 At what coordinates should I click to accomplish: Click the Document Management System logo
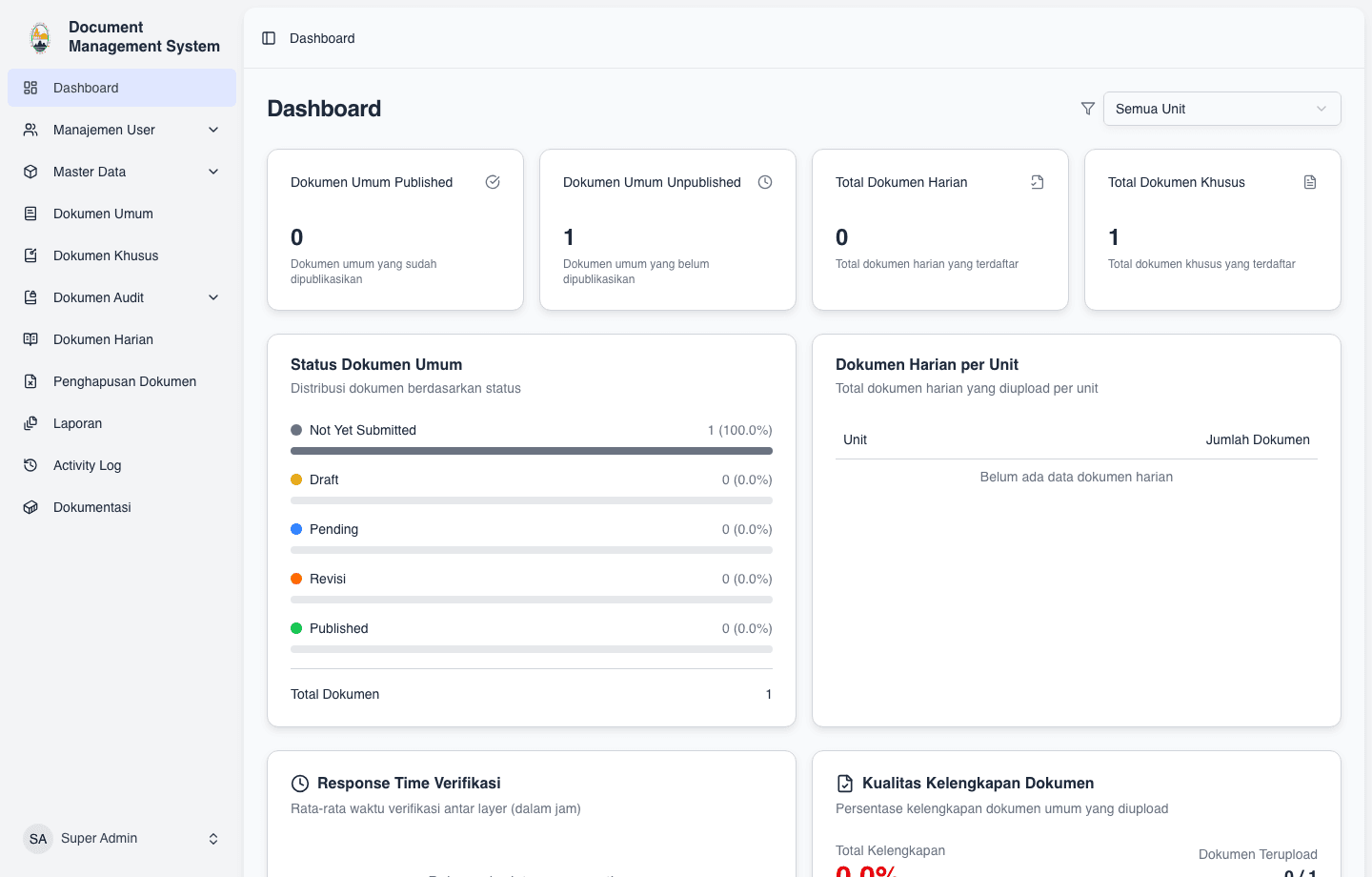(40, 37)
